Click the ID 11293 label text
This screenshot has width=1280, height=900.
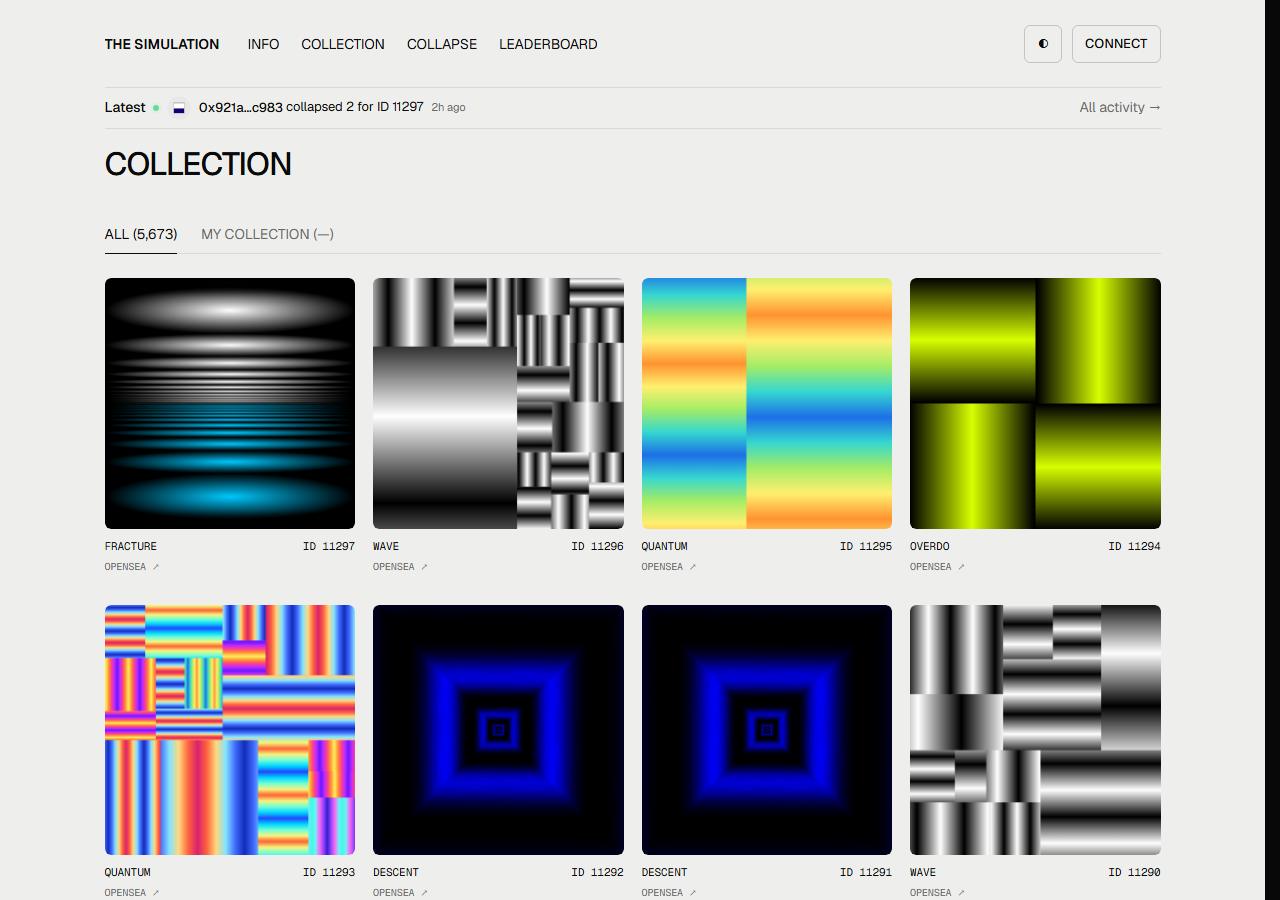(329, 872)
